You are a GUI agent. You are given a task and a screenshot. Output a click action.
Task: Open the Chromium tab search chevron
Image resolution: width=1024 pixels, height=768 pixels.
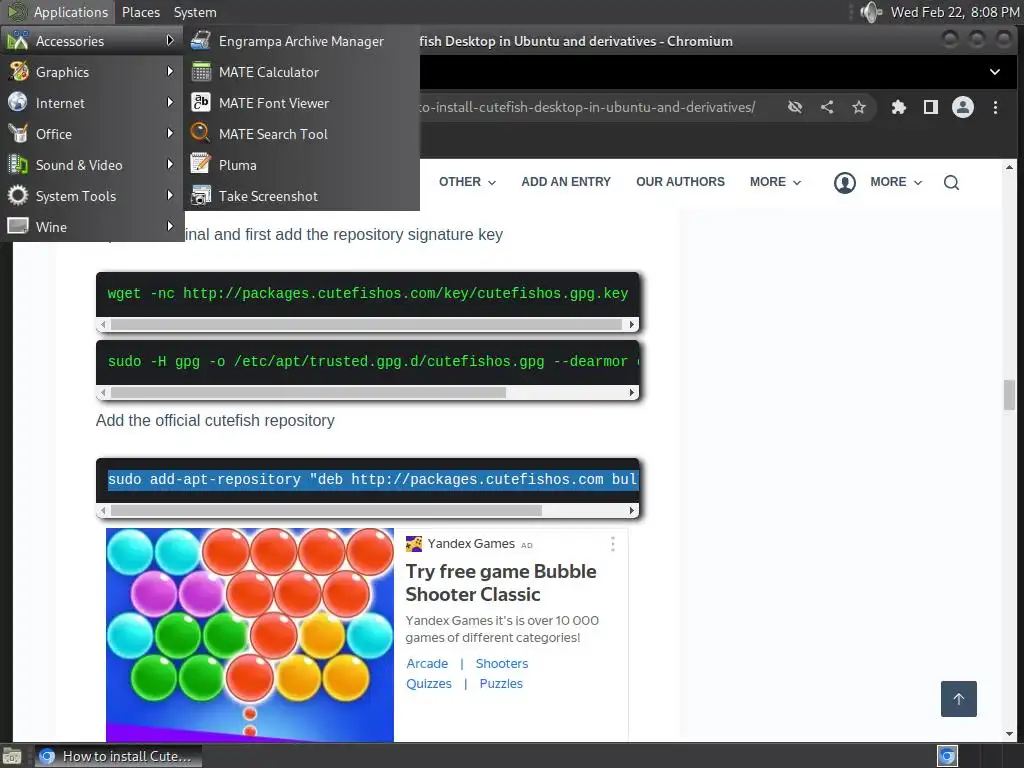coord(995,72)
